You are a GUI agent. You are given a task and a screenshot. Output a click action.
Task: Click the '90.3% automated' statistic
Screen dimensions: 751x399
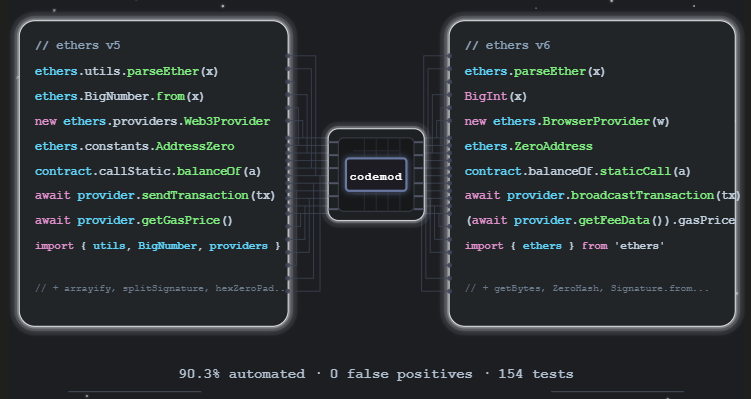coord(242,374)
